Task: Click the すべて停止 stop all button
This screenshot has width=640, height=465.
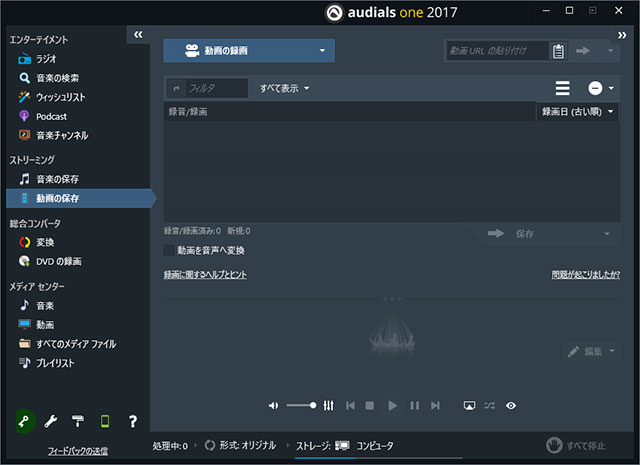Action: click(x=576, y=445)
